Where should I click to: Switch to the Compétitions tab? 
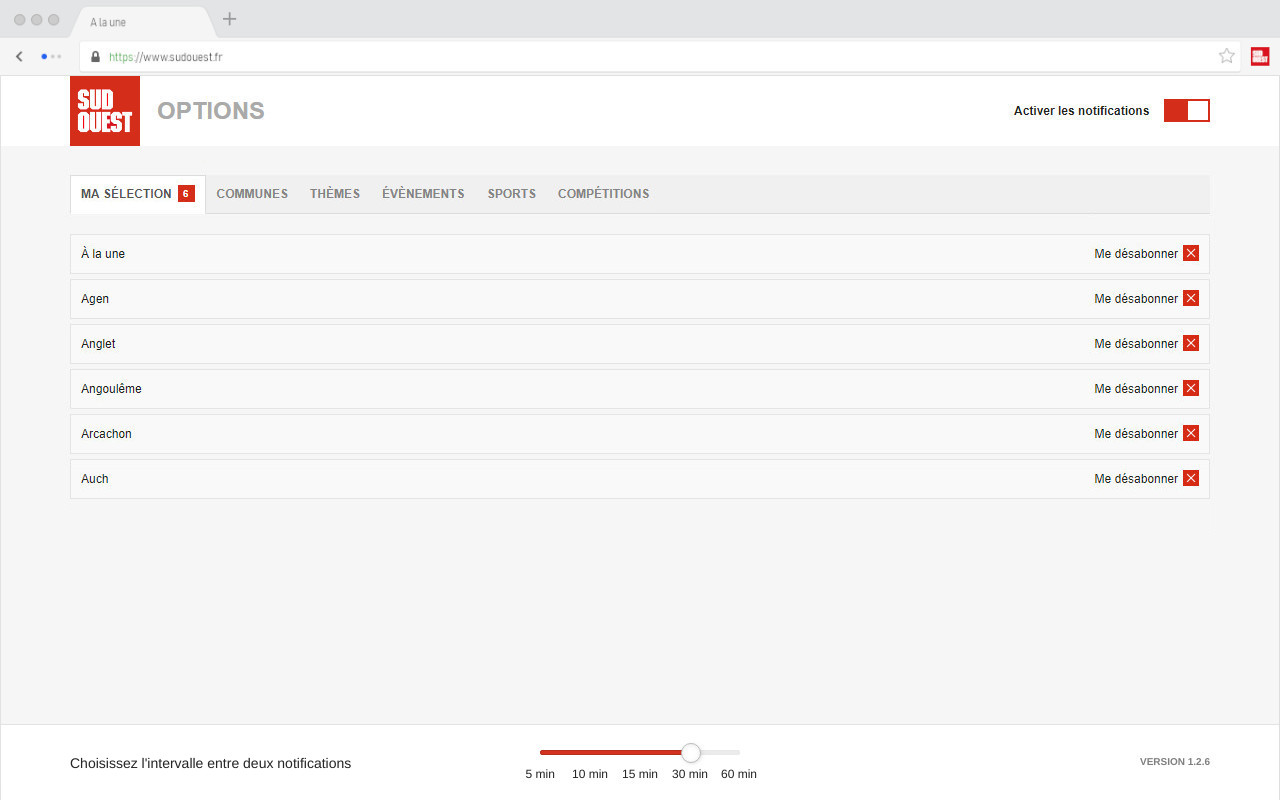pyautogui.click(x=603, y=194)
